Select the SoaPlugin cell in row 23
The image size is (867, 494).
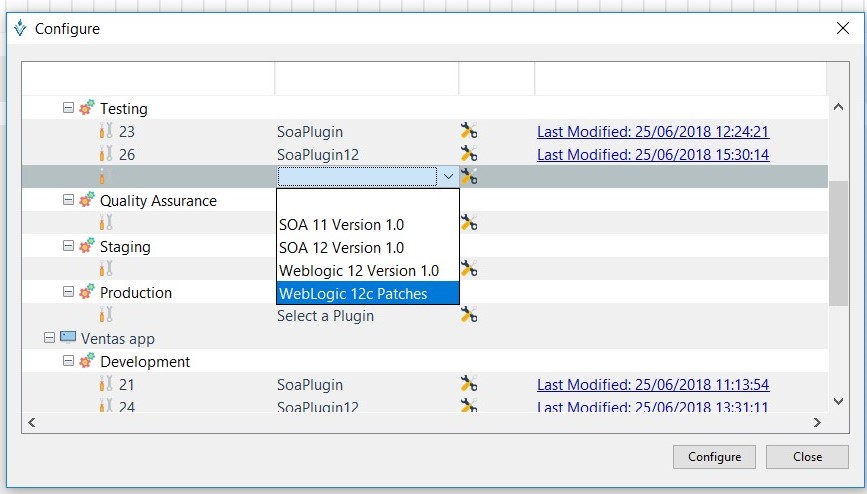coord(310,132)
